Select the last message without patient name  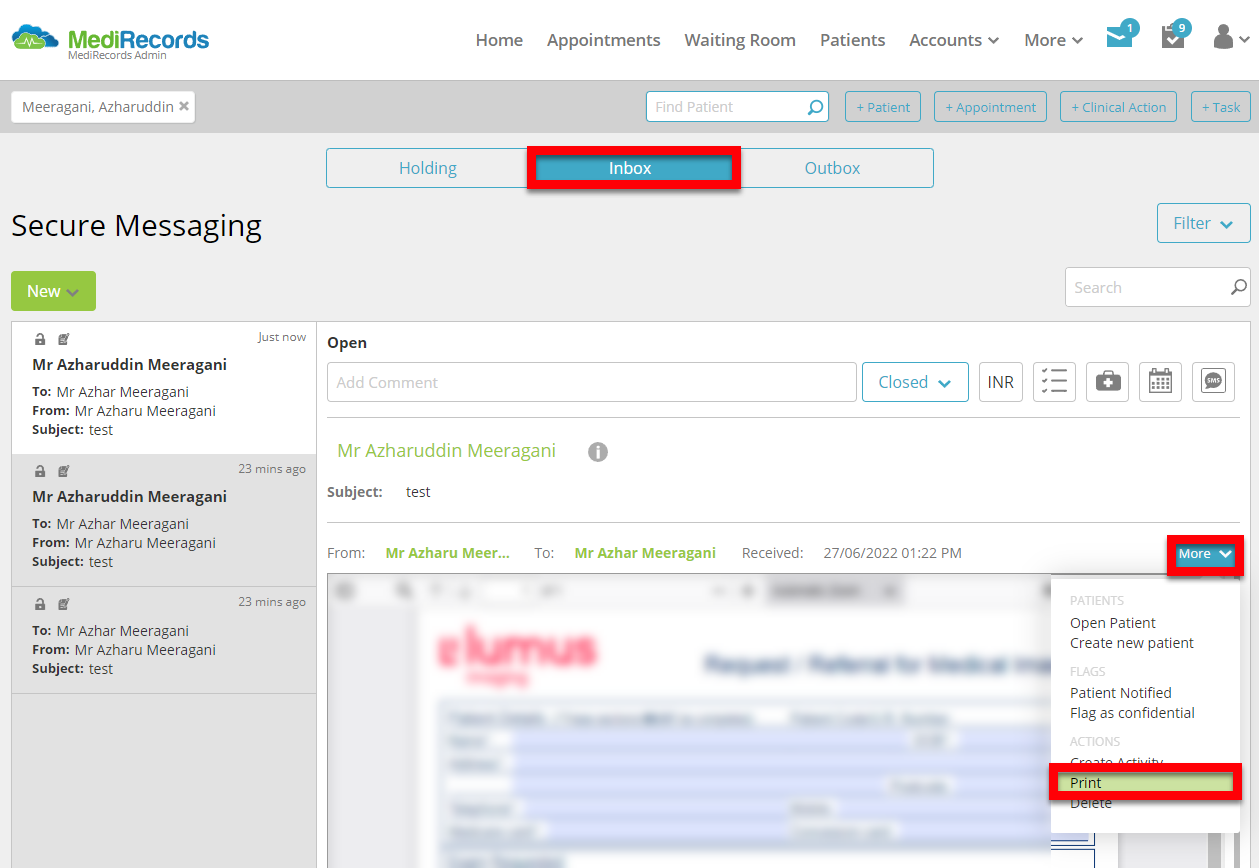tap(164, 640)
